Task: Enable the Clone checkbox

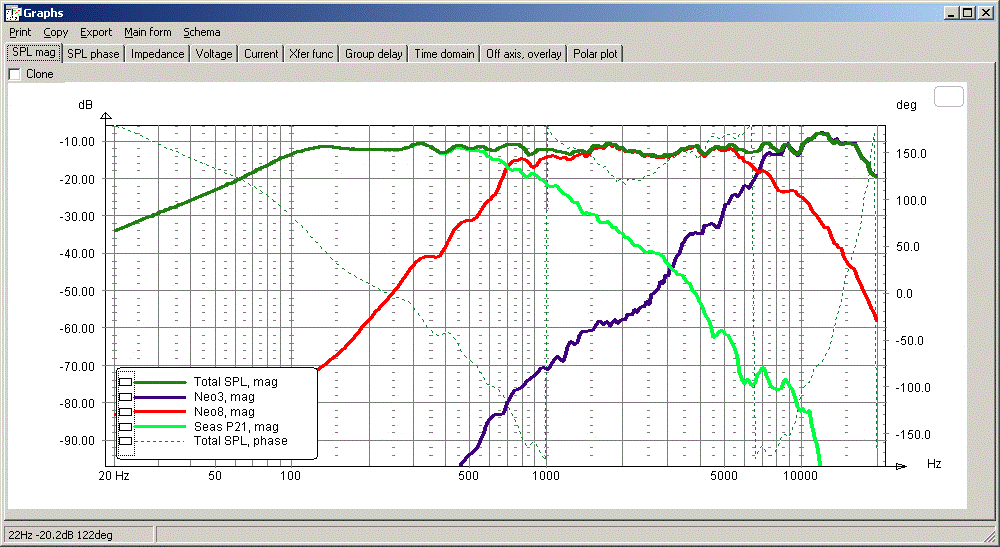Action: [x=15, y=75]
